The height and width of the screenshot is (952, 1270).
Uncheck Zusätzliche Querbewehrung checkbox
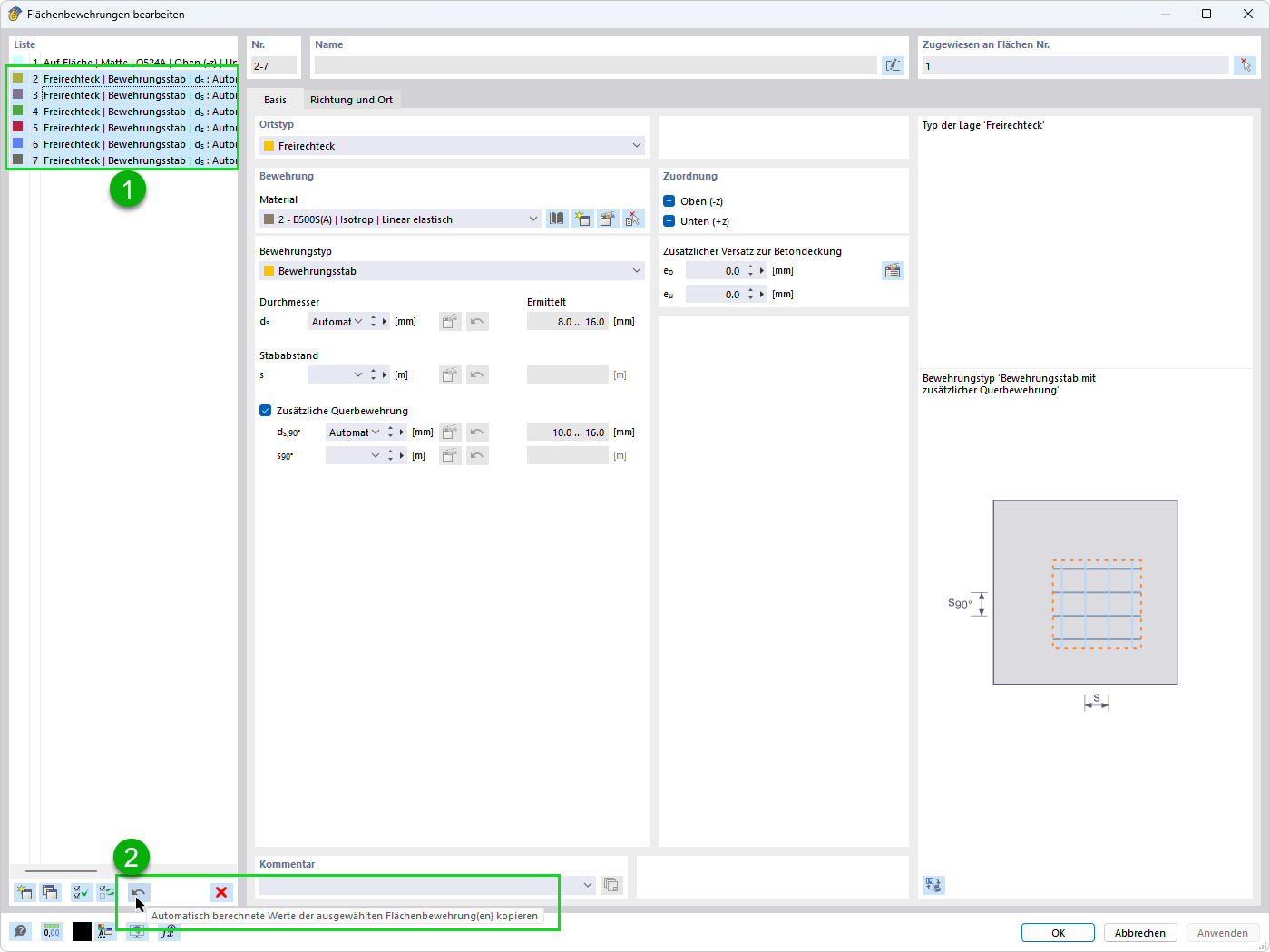coord(265,411)
